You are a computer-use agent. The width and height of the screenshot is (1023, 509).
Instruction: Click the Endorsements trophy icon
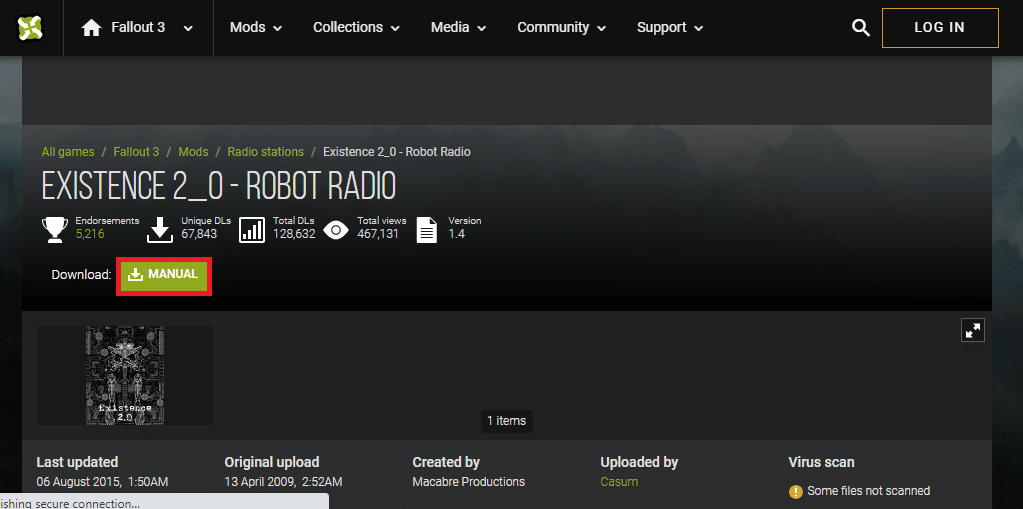pyautogui.click(x=55, y=230)
